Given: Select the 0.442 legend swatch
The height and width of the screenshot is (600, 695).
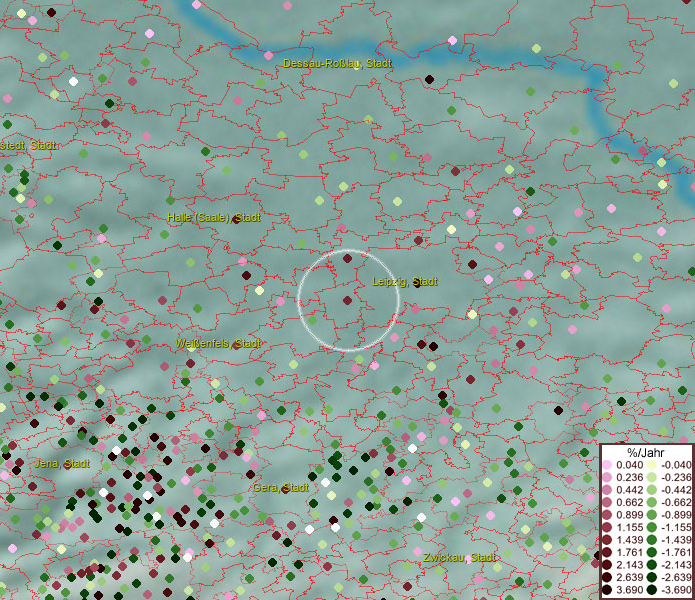Looking at the screenshot, I should (607, 490).
